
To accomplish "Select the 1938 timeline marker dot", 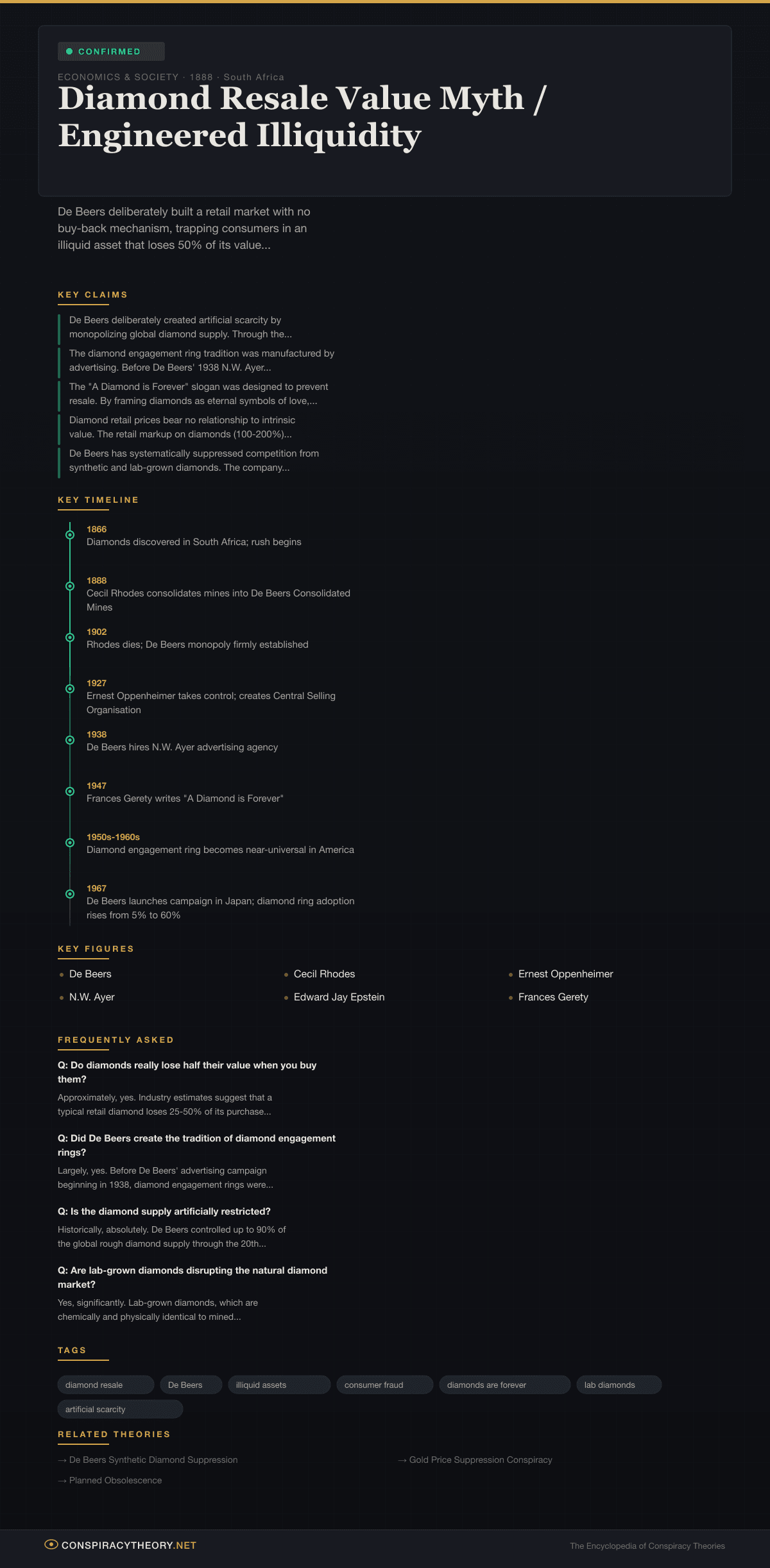I will 70,740.
